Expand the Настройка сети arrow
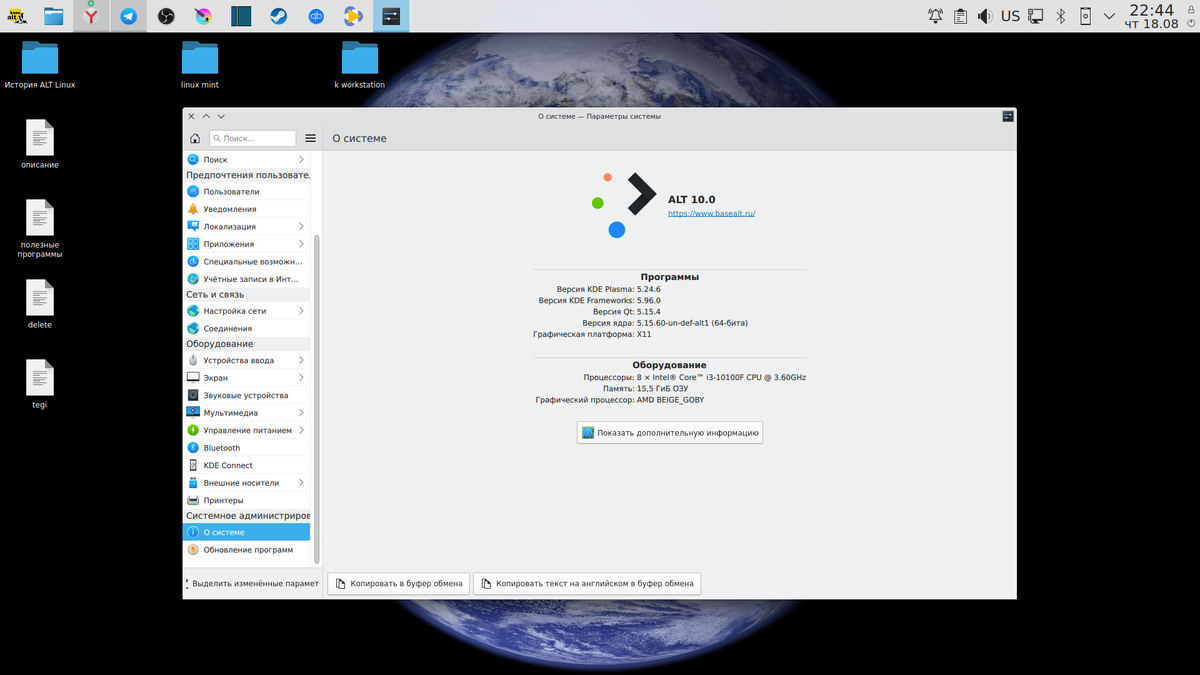Screen dimensions: 1200x675 pyautogui.click(x=301, y=311)
